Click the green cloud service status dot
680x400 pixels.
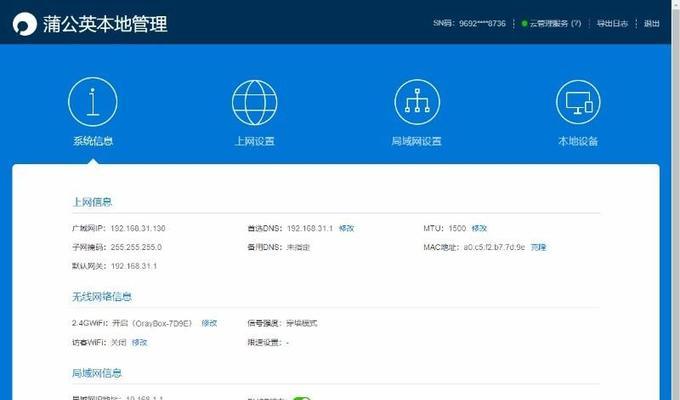[x=524, y=23]
